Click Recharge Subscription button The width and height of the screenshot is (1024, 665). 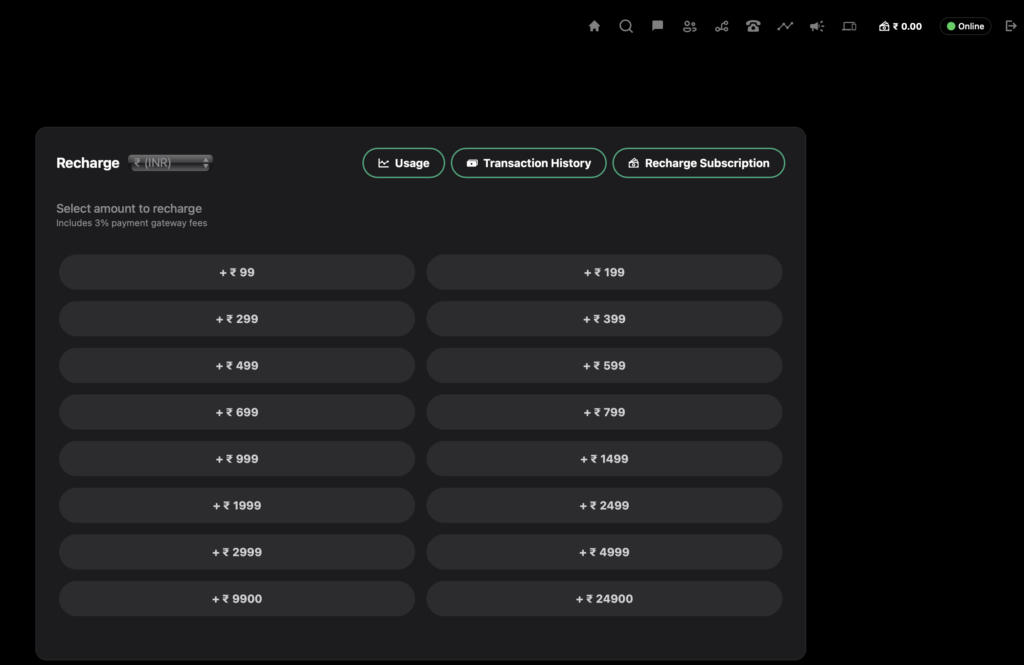[x=698, y=163]
